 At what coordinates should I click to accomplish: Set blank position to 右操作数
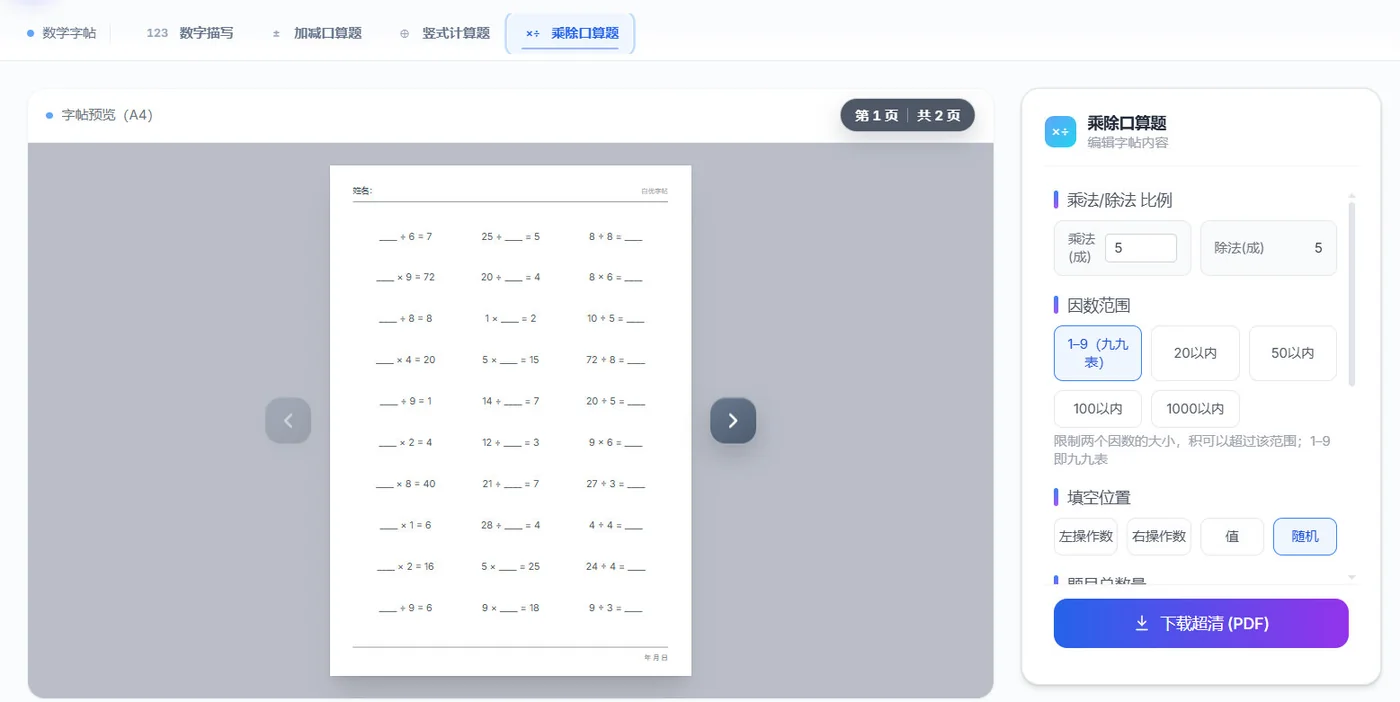pyautogui.click(x=1159, y=536)
